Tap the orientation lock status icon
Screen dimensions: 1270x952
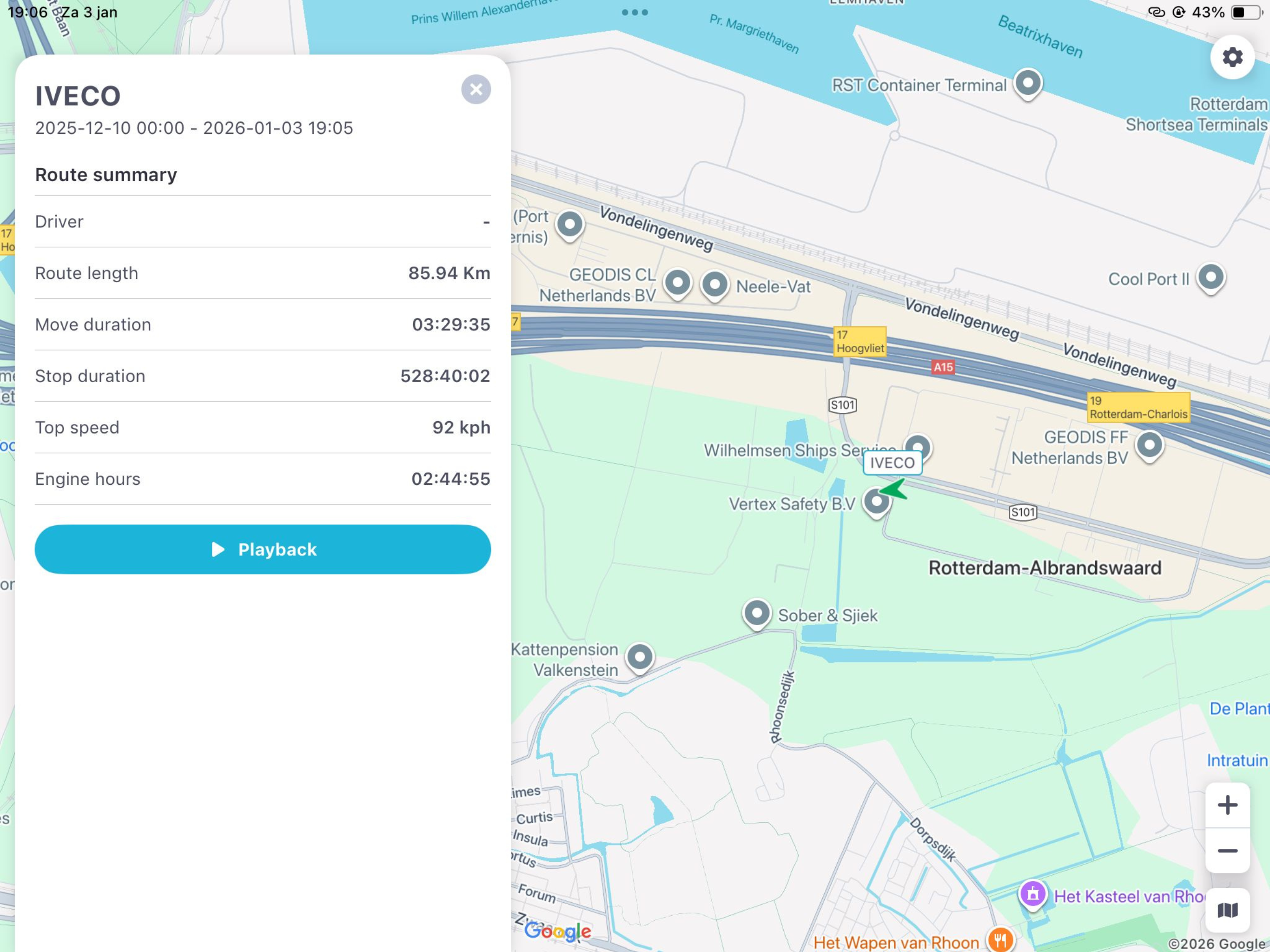1179,12
